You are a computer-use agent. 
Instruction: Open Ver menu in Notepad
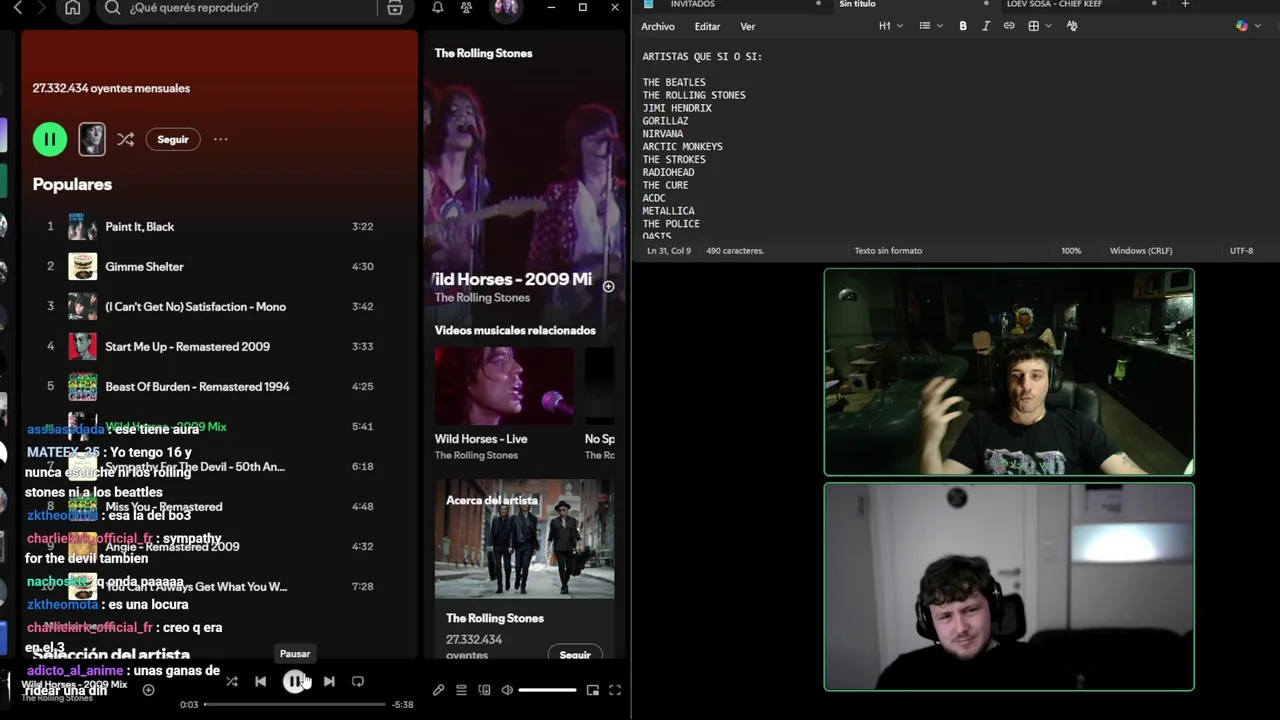[748, 27]
